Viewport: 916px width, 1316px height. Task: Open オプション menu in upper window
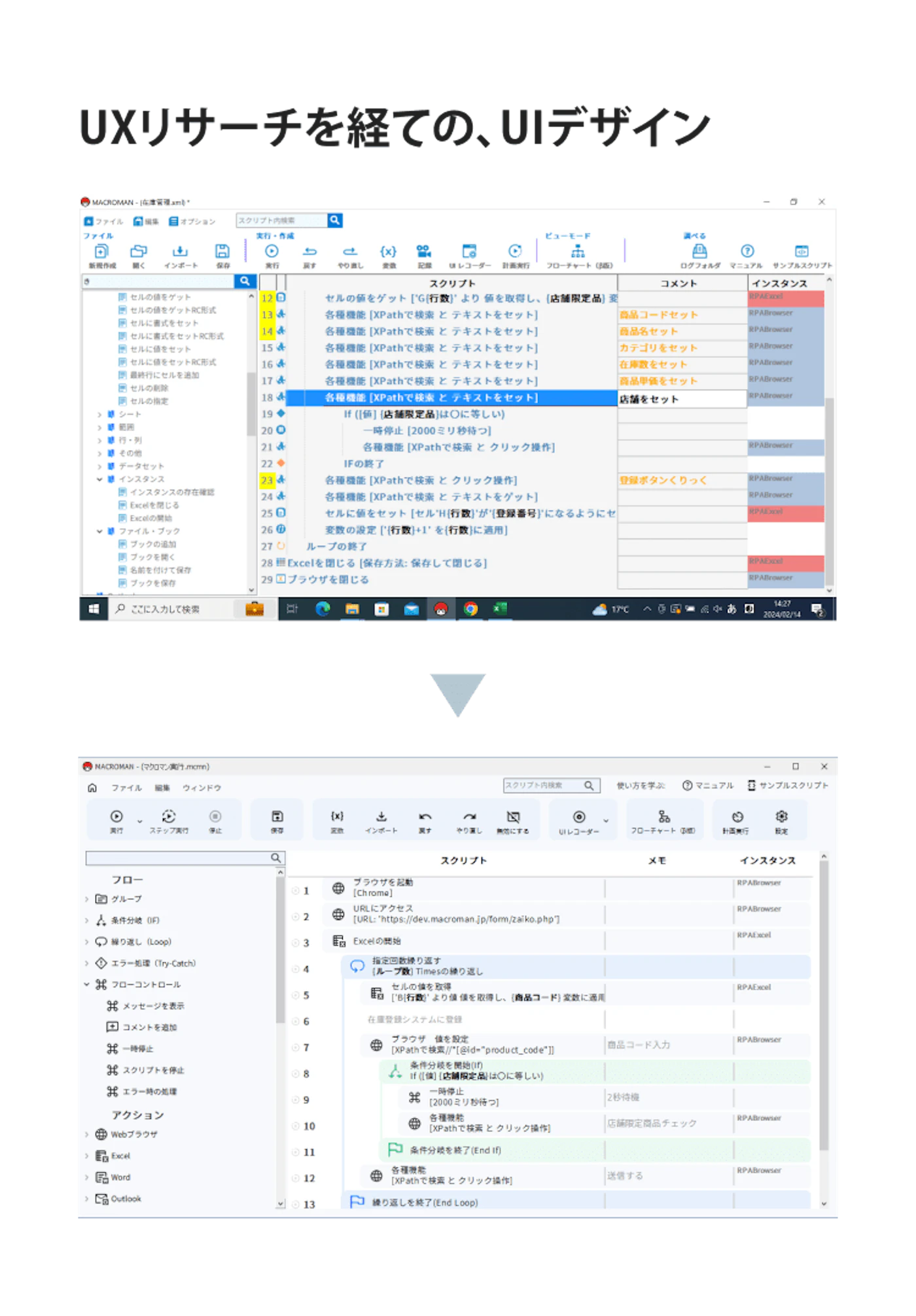[x=192, y=222]
